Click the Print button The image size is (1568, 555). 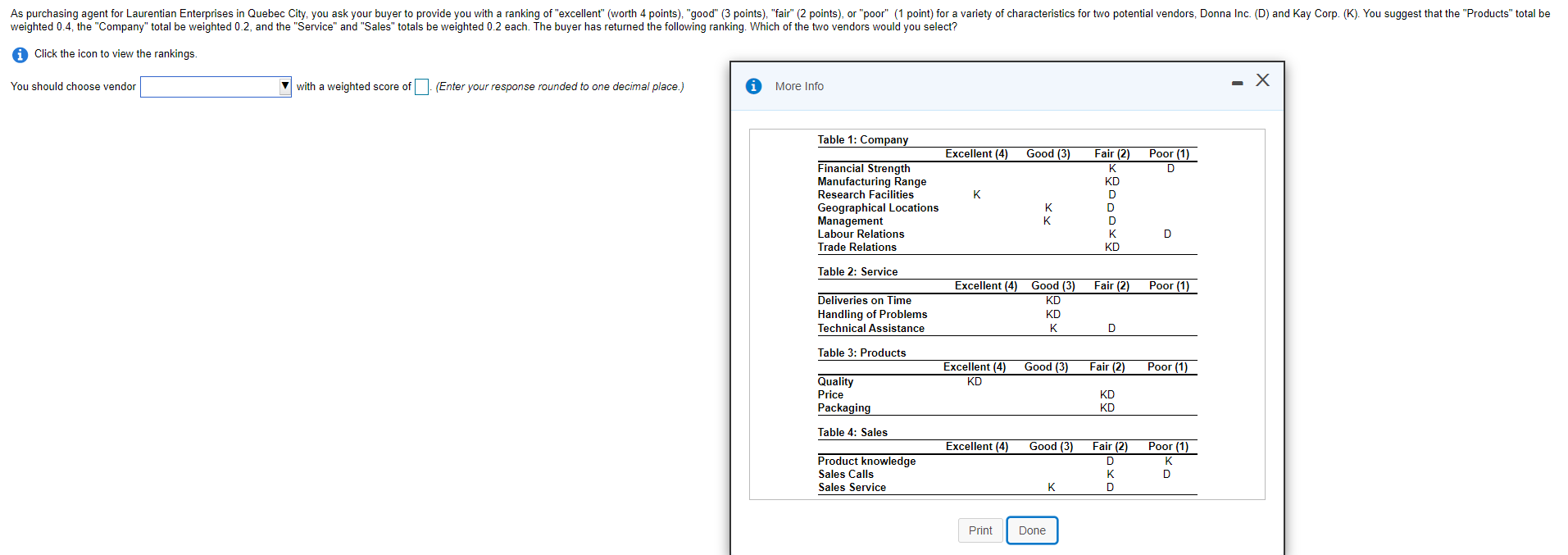(x=980, y=530)
